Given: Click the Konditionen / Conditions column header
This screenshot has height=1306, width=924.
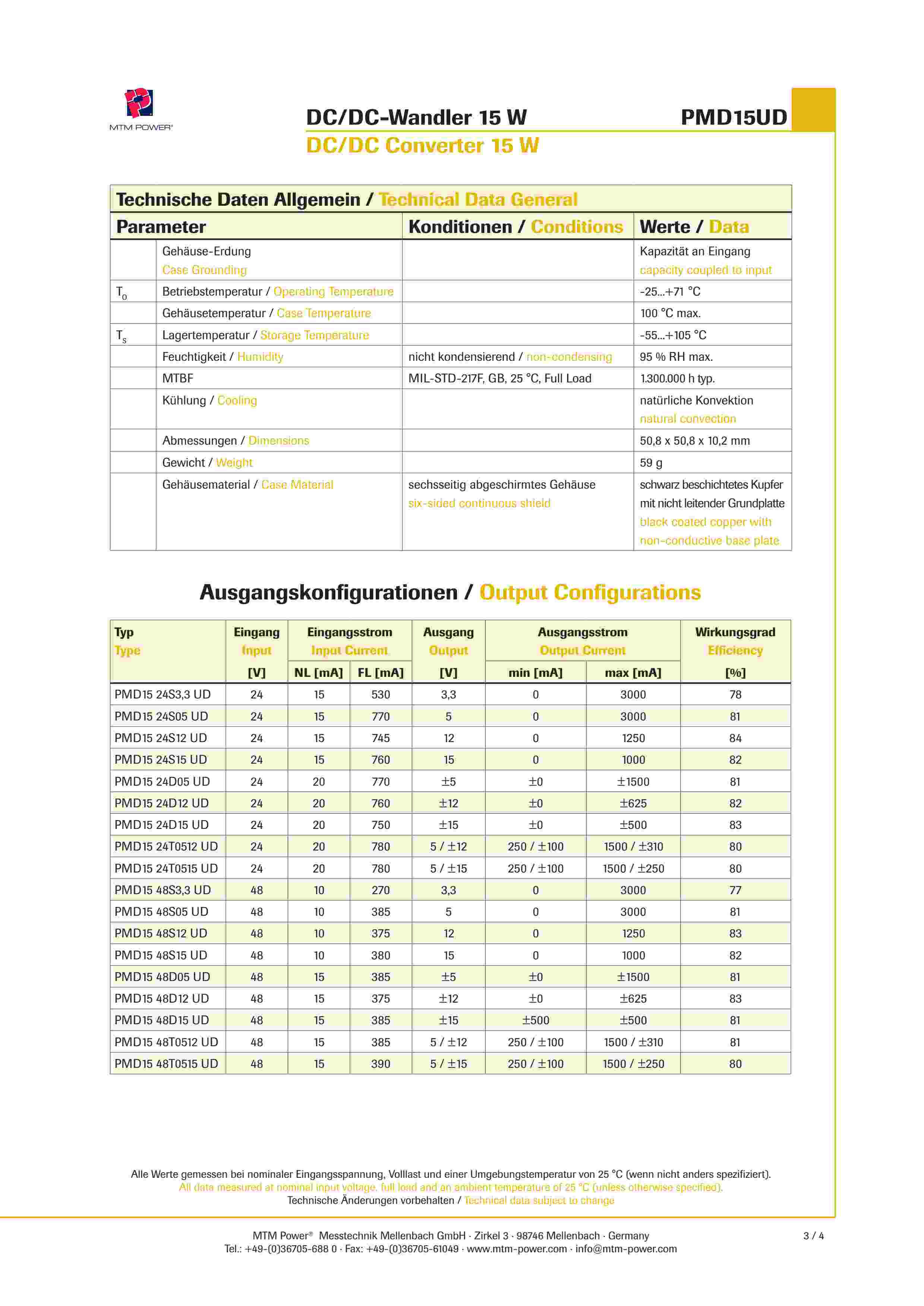Looking at the screenshot, I should point(515,227).
